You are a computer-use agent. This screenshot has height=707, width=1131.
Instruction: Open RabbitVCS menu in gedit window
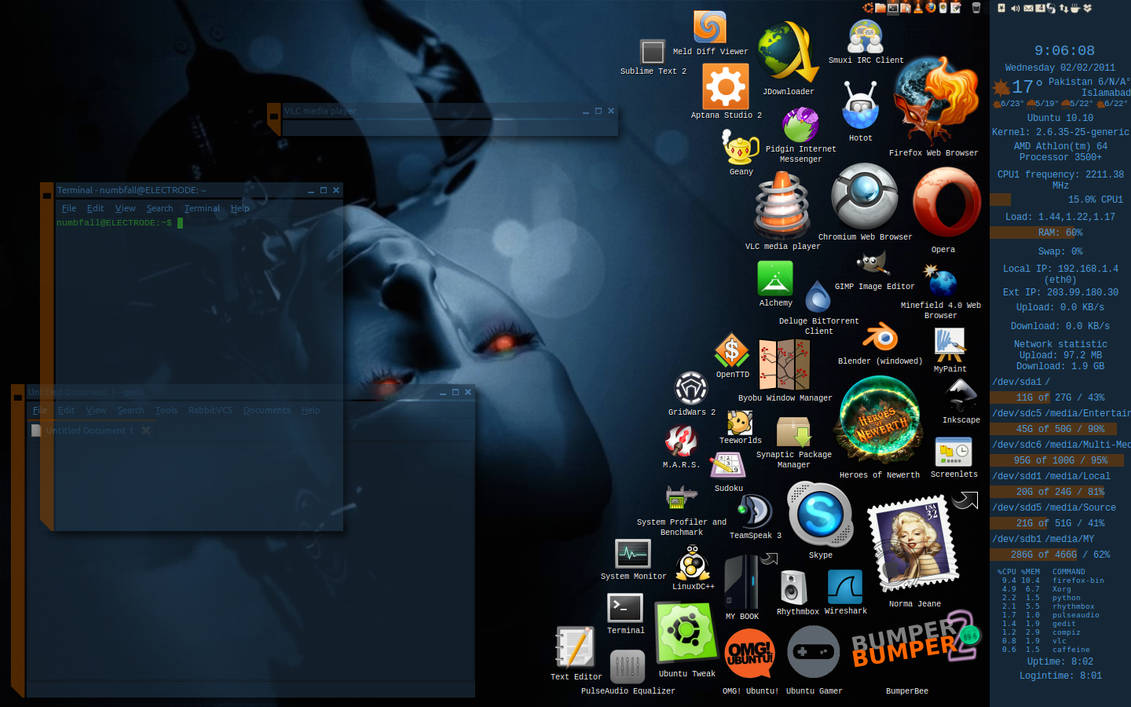pos(210,410)
